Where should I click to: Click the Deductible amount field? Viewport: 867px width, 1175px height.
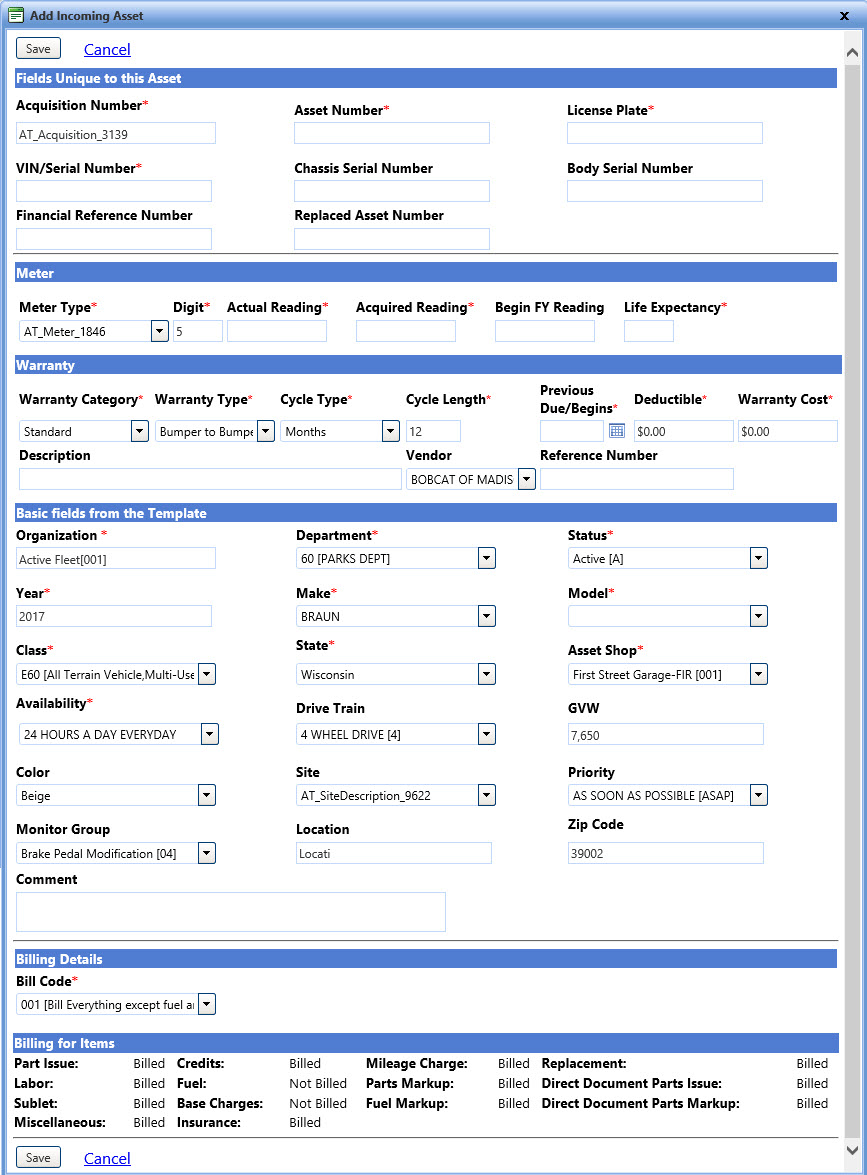(x=683, y=431)
